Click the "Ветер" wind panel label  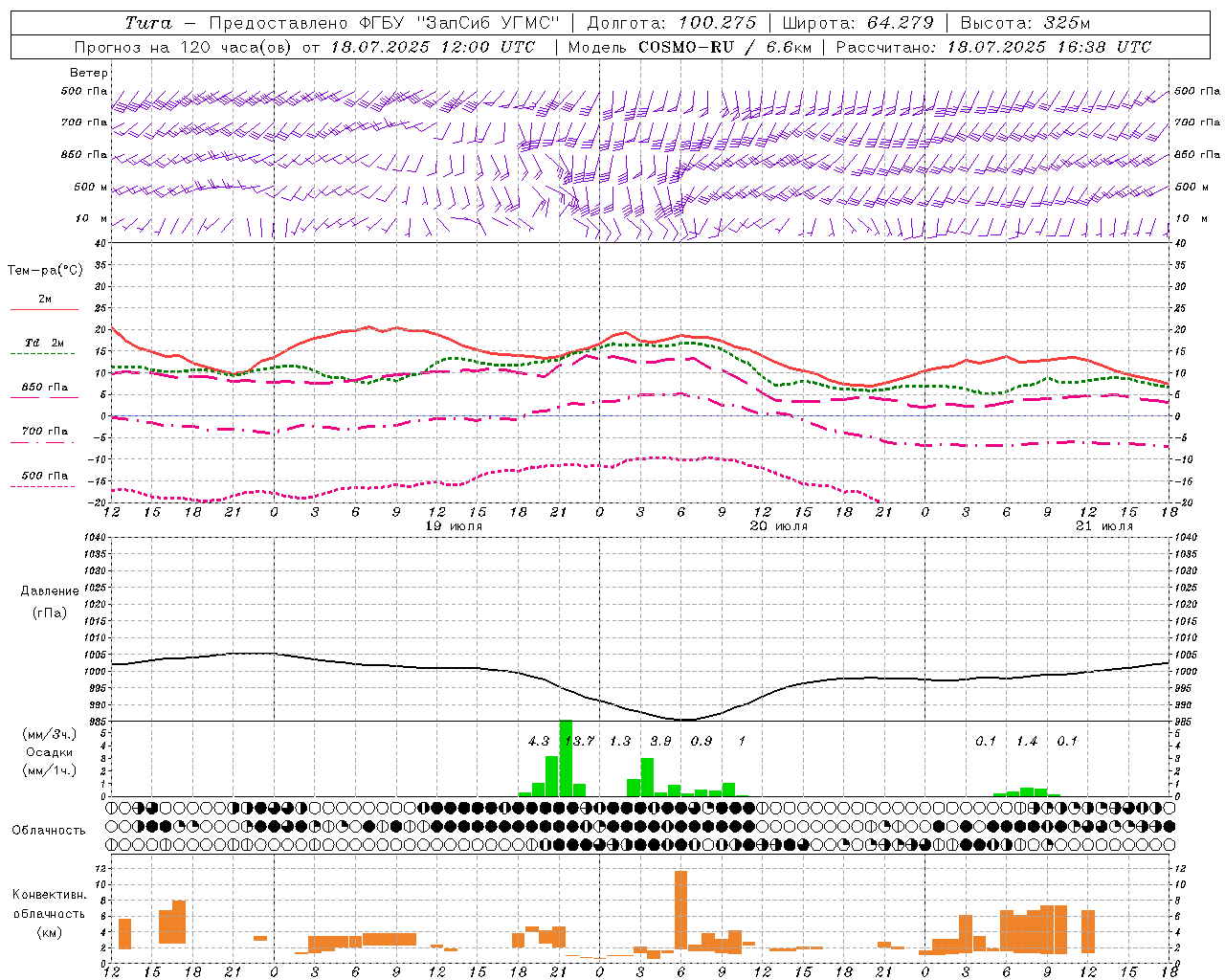pos(88,73)
